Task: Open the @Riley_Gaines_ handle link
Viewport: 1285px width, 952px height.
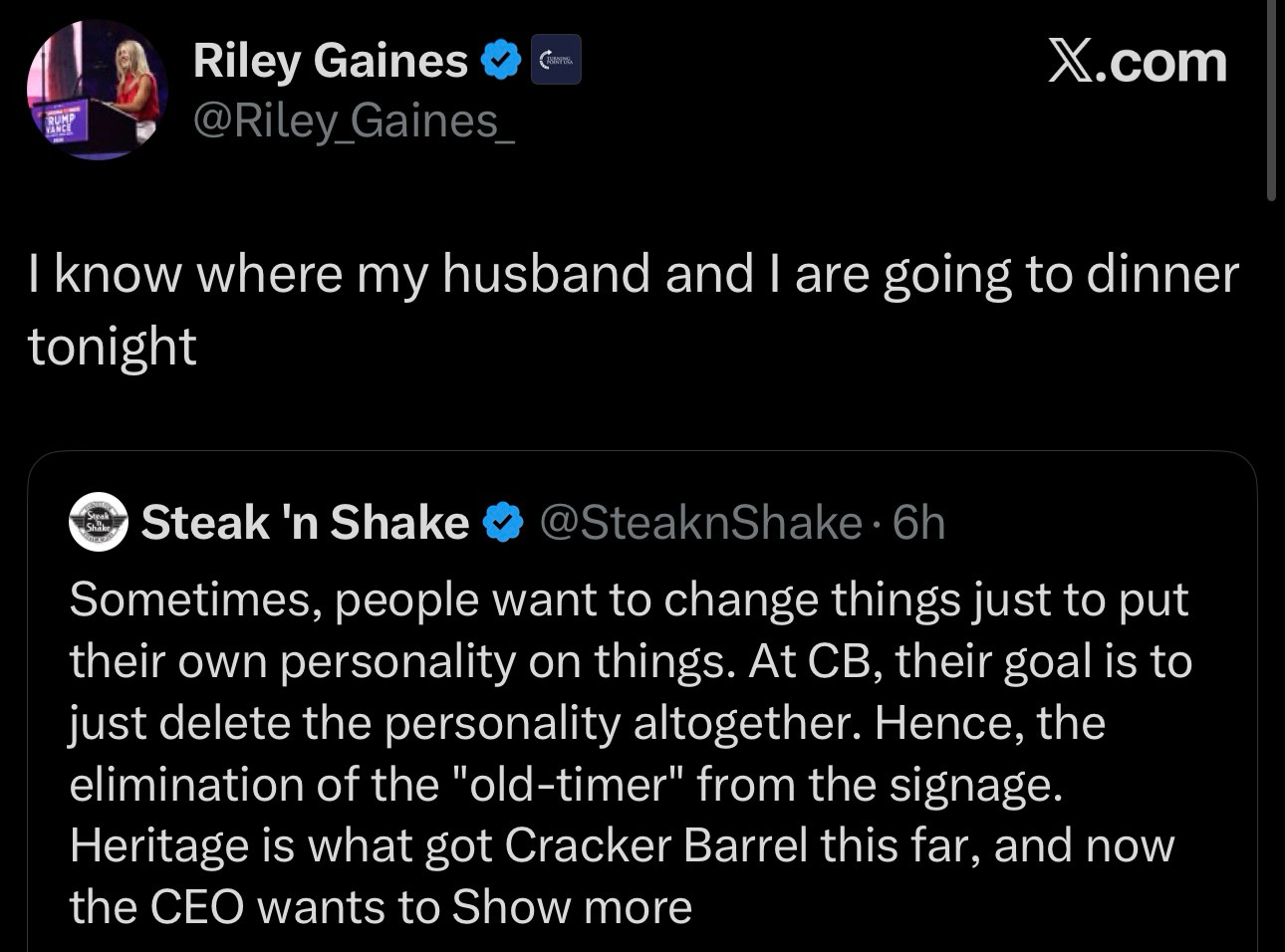Action: (x=354, y=121)
